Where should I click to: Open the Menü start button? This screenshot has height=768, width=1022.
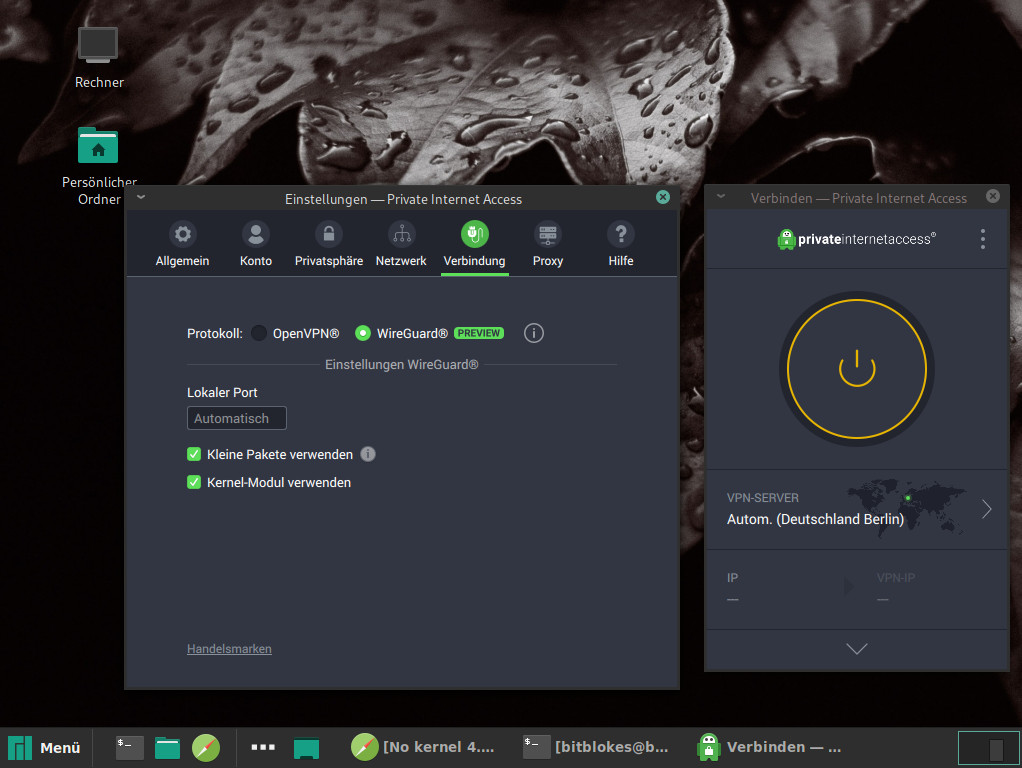pos(44,748)
